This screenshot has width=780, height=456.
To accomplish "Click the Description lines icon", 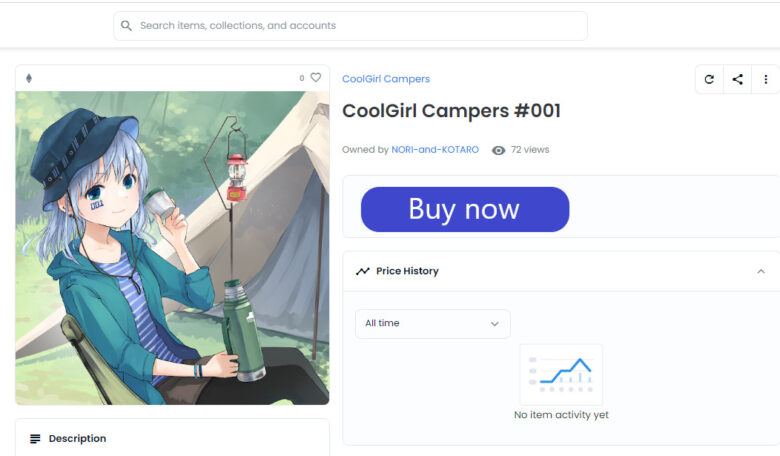I will point(35,439).
